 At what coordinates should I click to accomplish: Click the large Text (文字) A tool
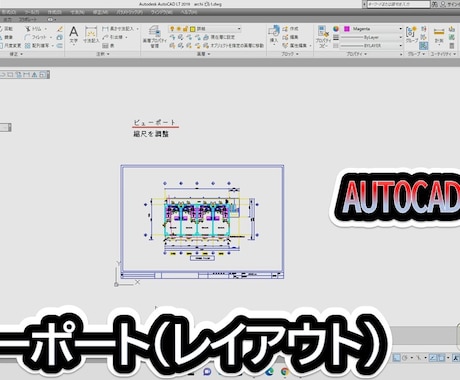click(74, 35)
